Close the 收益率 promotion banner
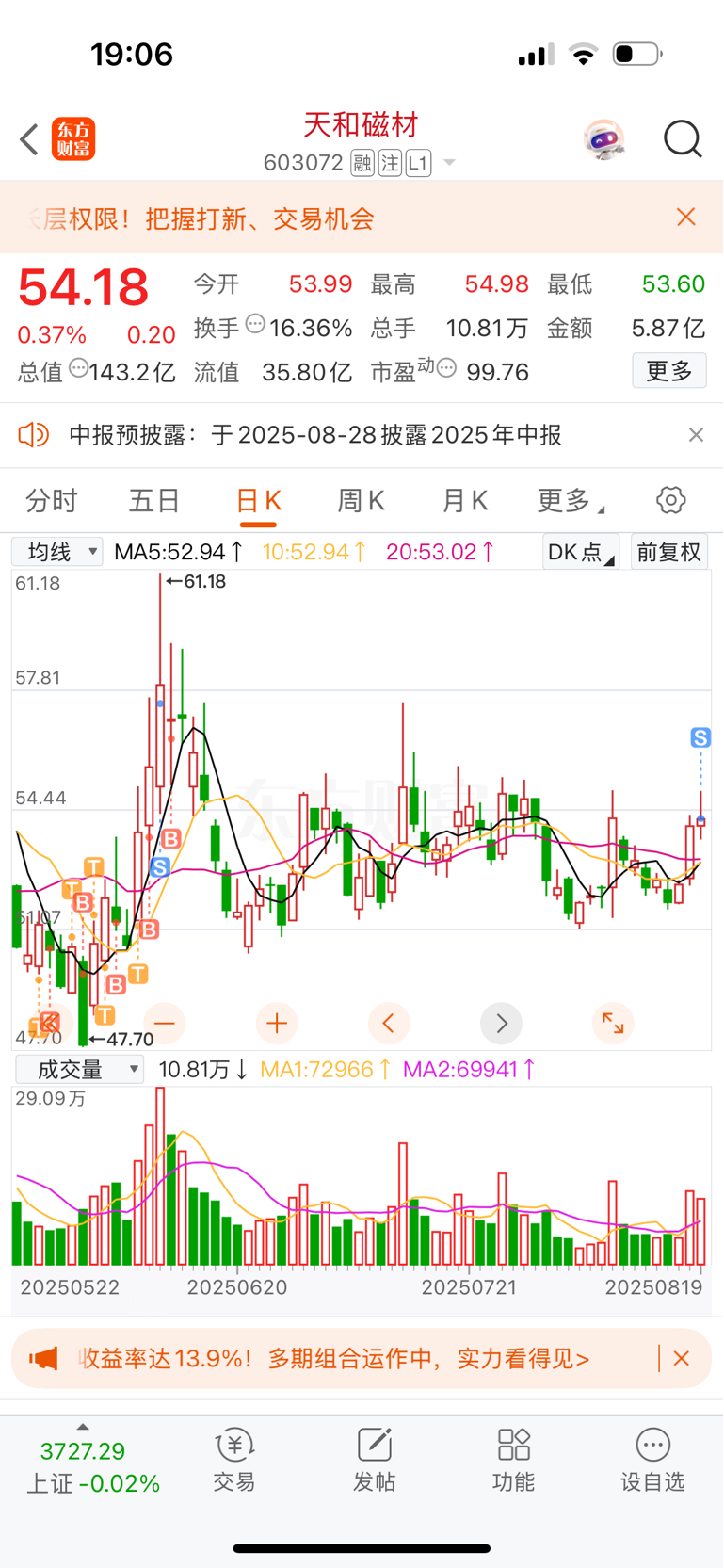This screenshot has width=724, height=1568. [x=682, y=1358]
